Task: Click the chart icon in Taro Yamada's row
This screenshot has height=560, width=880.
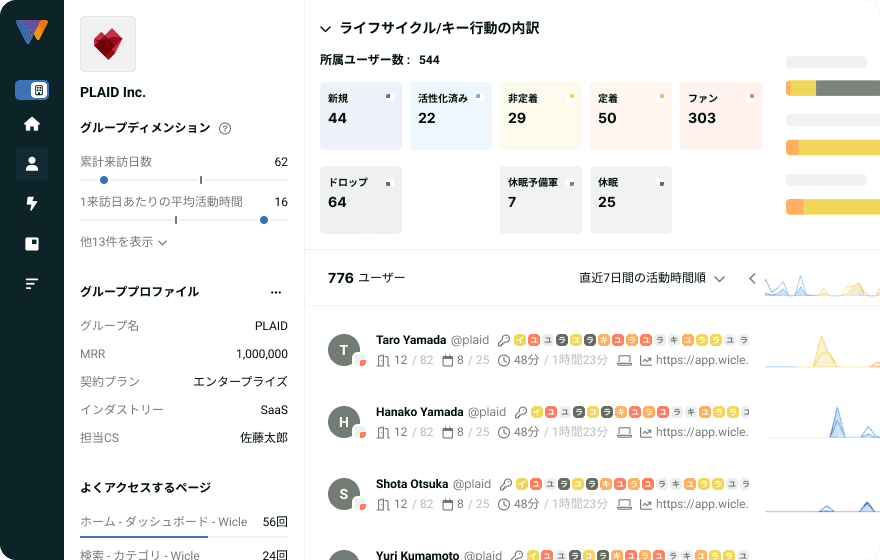Action: point(645,360)
